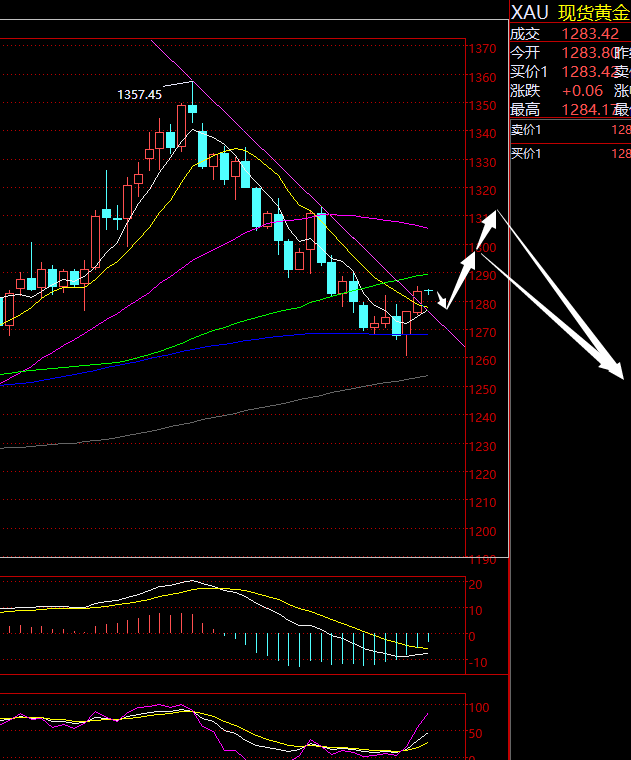Click the 1360 price axis label
This screenshot has height=760, width=631.
(x=483, y=77)
